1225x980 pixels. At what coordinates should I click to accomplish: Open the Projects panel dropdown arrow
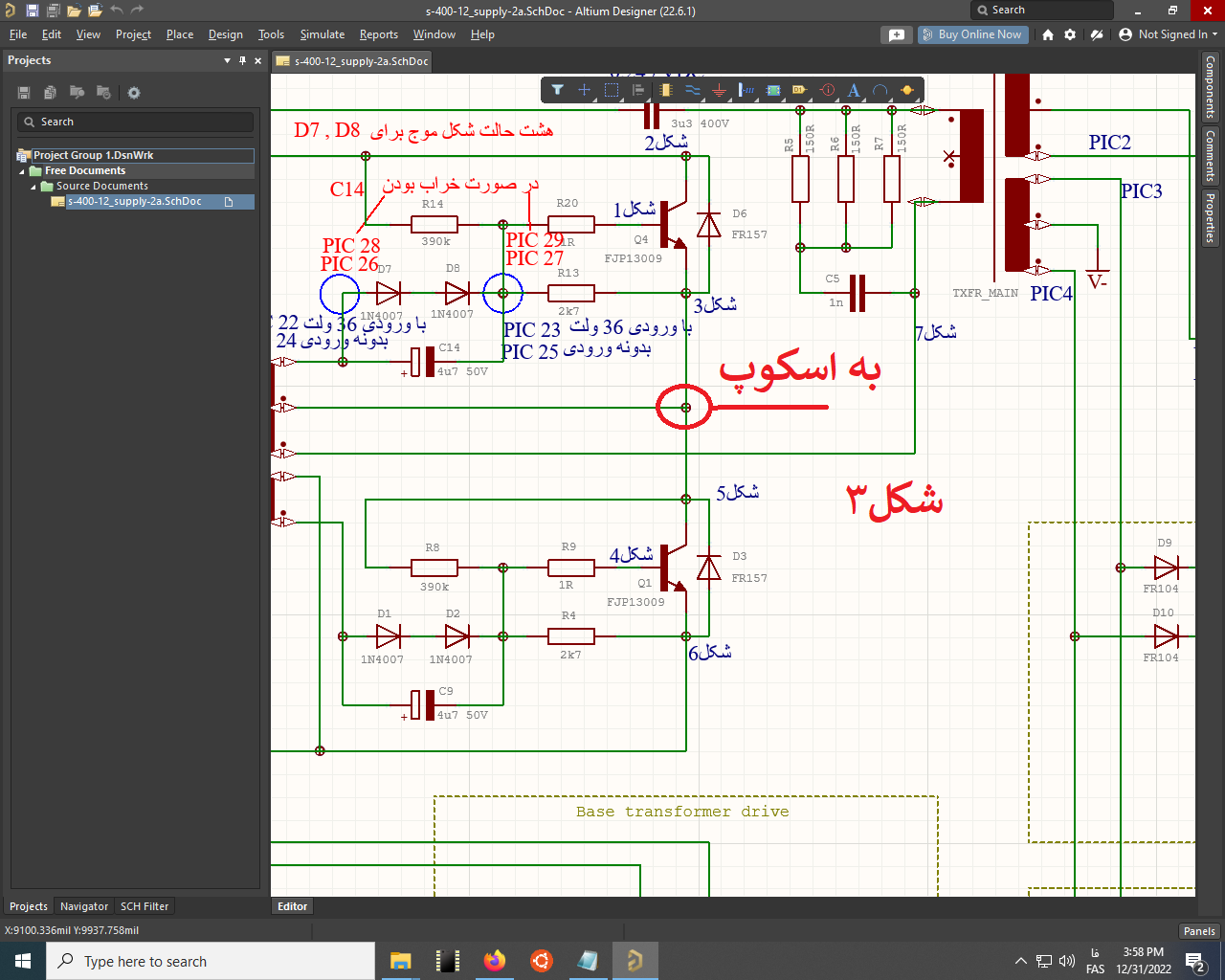pyautogui.click(x=227, y=60)
